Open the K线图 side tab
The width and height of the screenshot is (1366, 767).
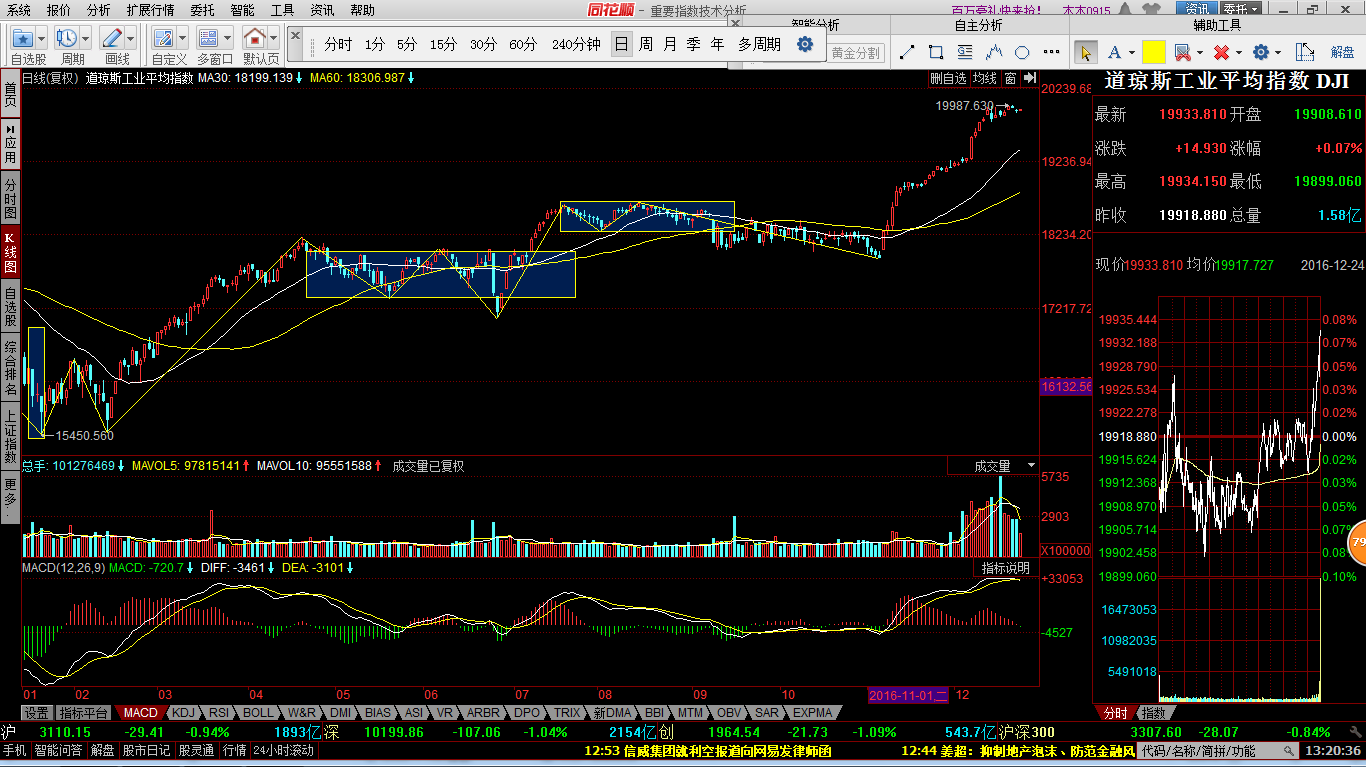[10, 253]
